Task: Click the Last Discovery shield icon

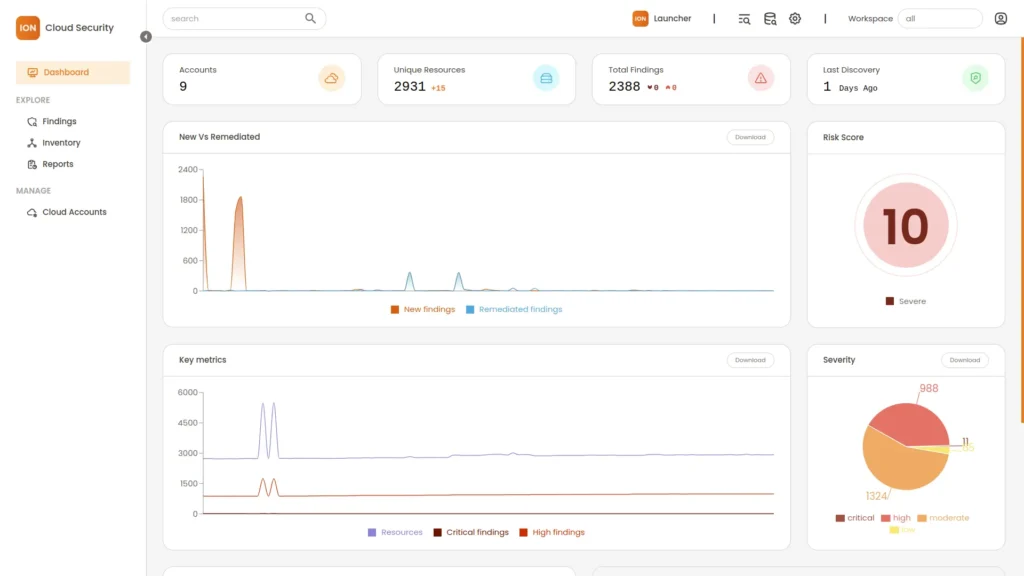Action: [x=976, y=78]
